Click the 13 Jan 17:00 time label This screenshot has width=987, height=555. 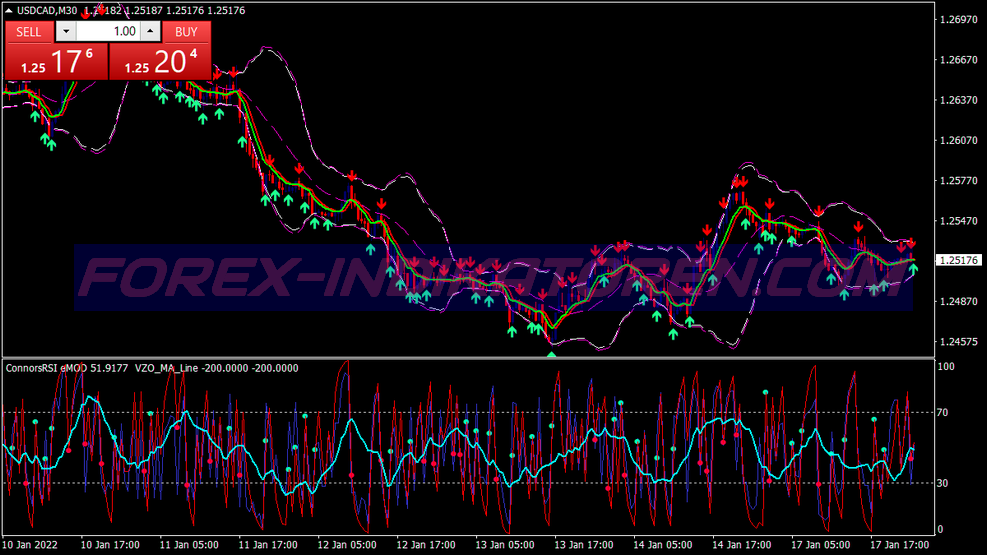tap(584, 545)
